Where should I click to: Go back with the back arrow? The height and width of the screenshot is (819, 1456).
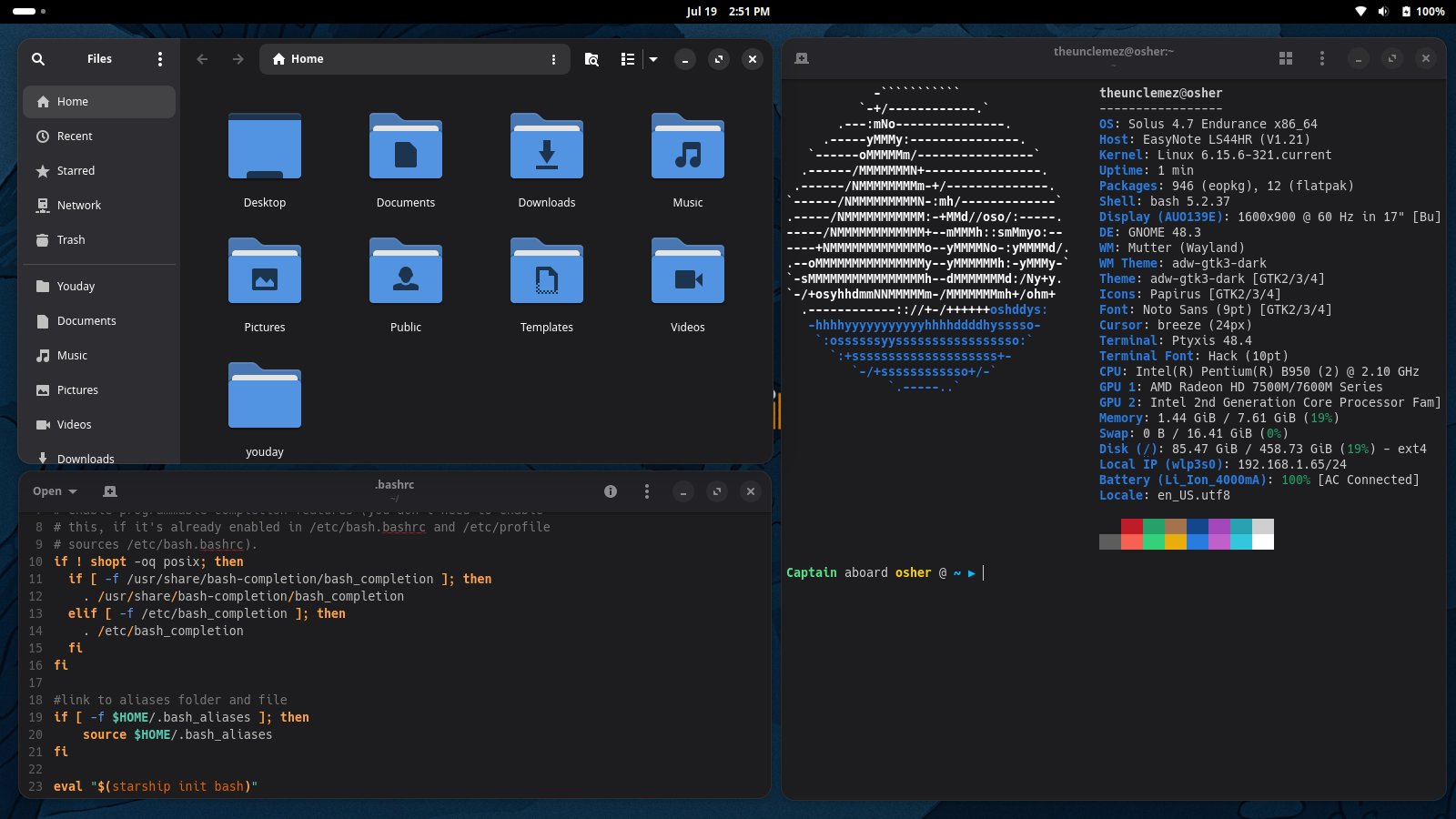[202, 59]
